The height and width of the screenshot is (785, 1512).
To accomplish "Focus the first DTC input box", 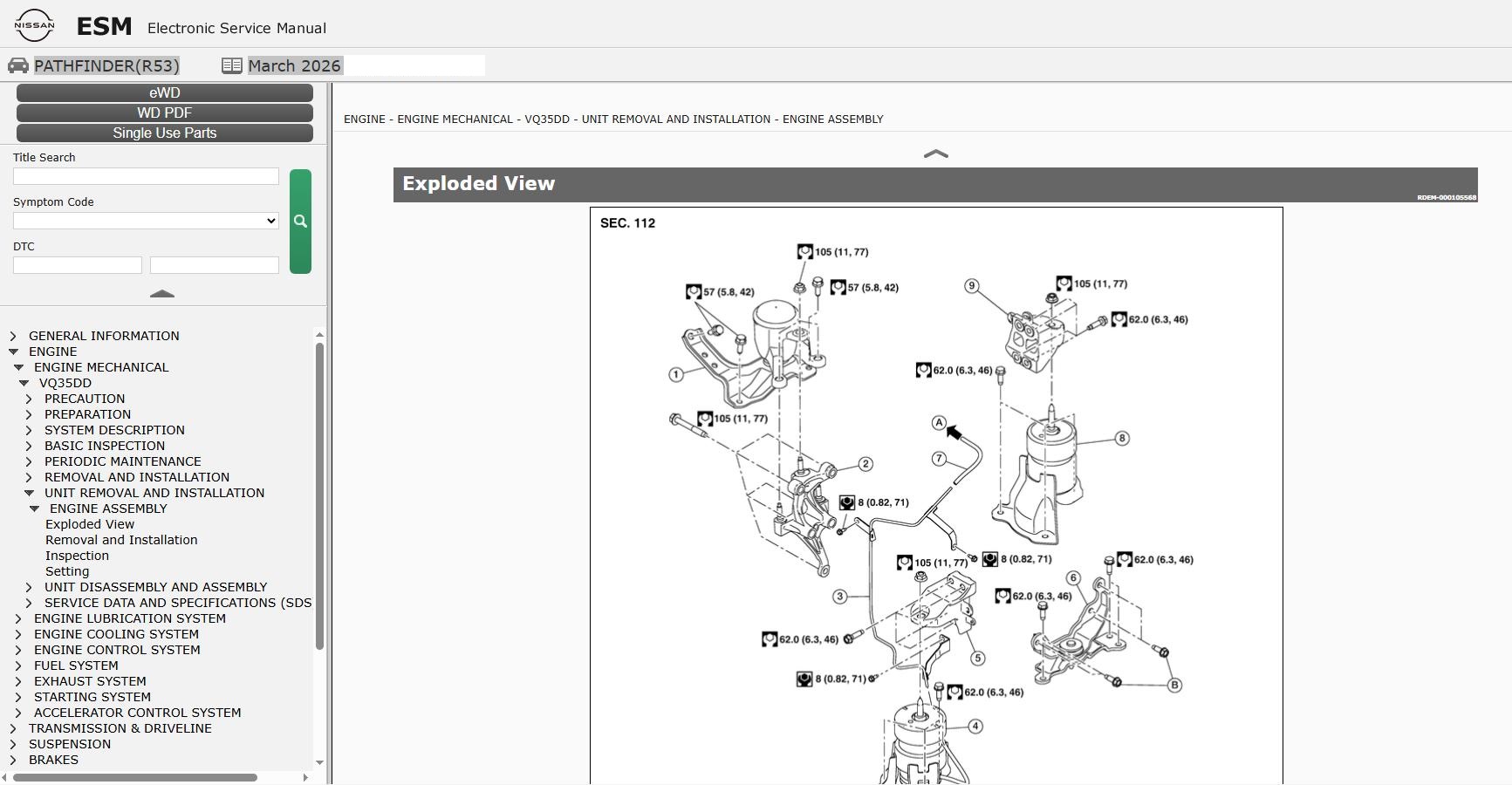I will (78, 265).
